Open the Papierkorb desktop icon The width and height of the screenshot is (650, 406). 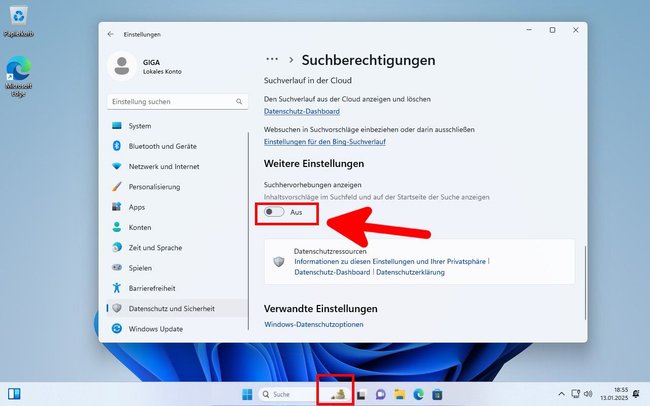[x=18, y=22]
